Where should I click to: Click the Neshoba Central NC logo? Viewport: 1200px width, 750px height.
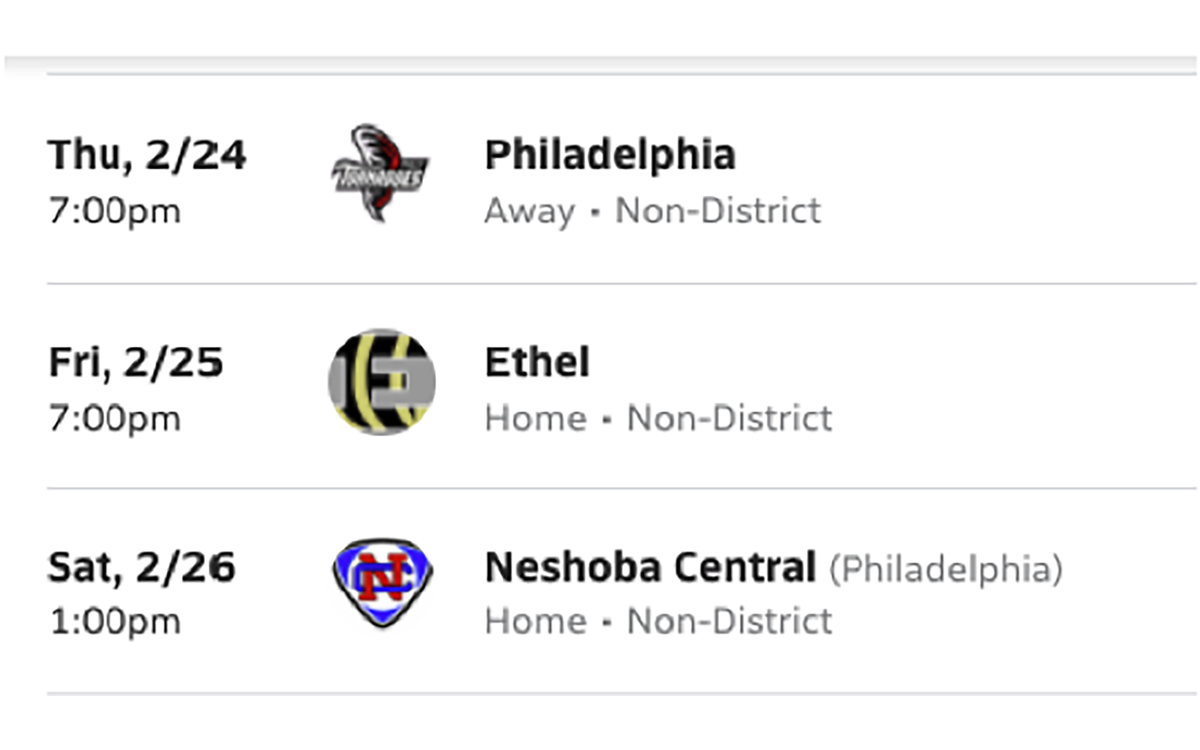point(381,584)
